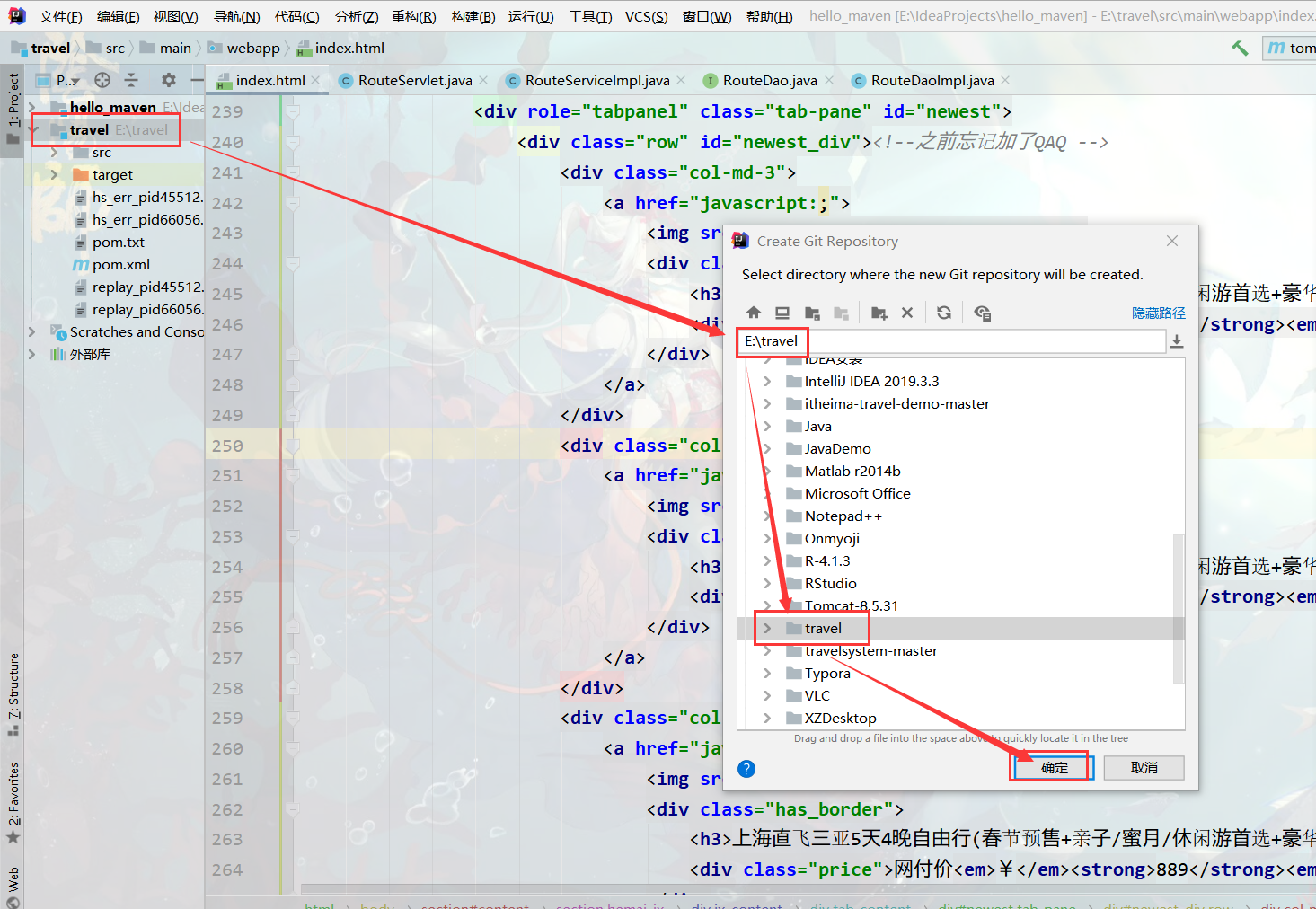This screenshot has height=909, width=1316.
Task: Expand hello_maven project node
Action: pos(32,107)
